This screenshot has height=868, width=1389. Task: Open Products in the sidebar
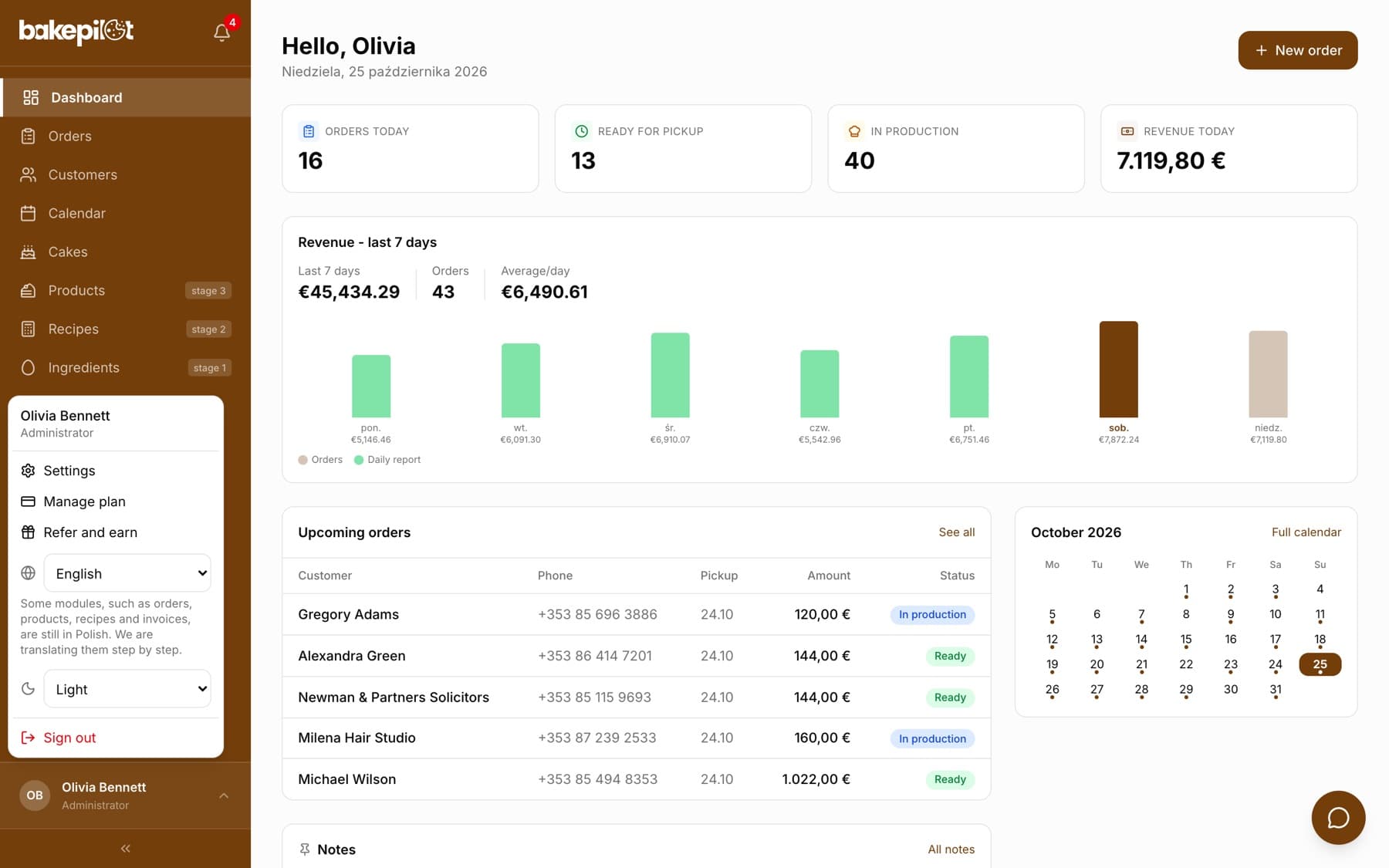(126, 290)
